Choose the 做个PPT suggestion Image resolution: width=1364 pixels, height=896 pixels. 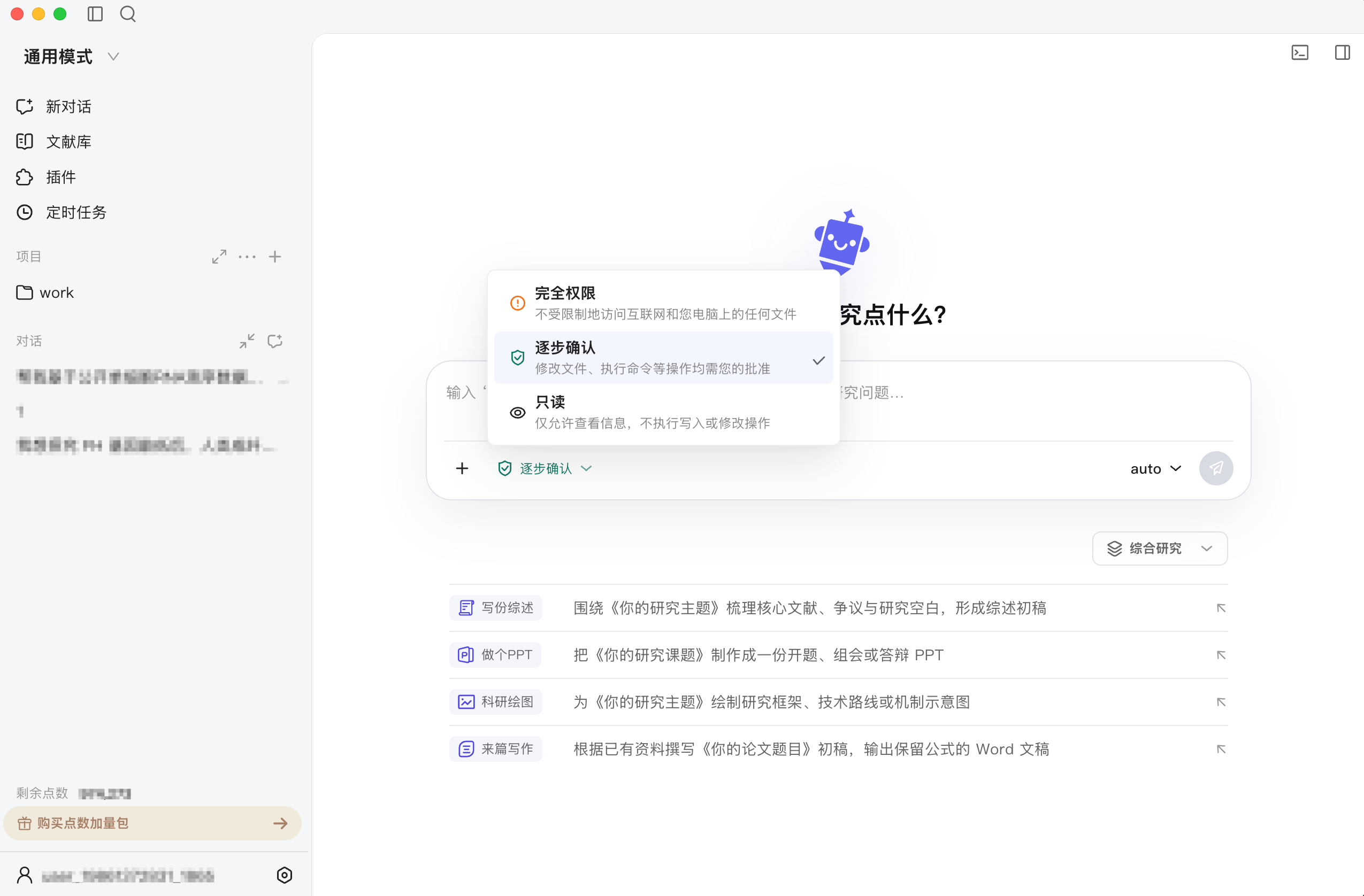496,655
